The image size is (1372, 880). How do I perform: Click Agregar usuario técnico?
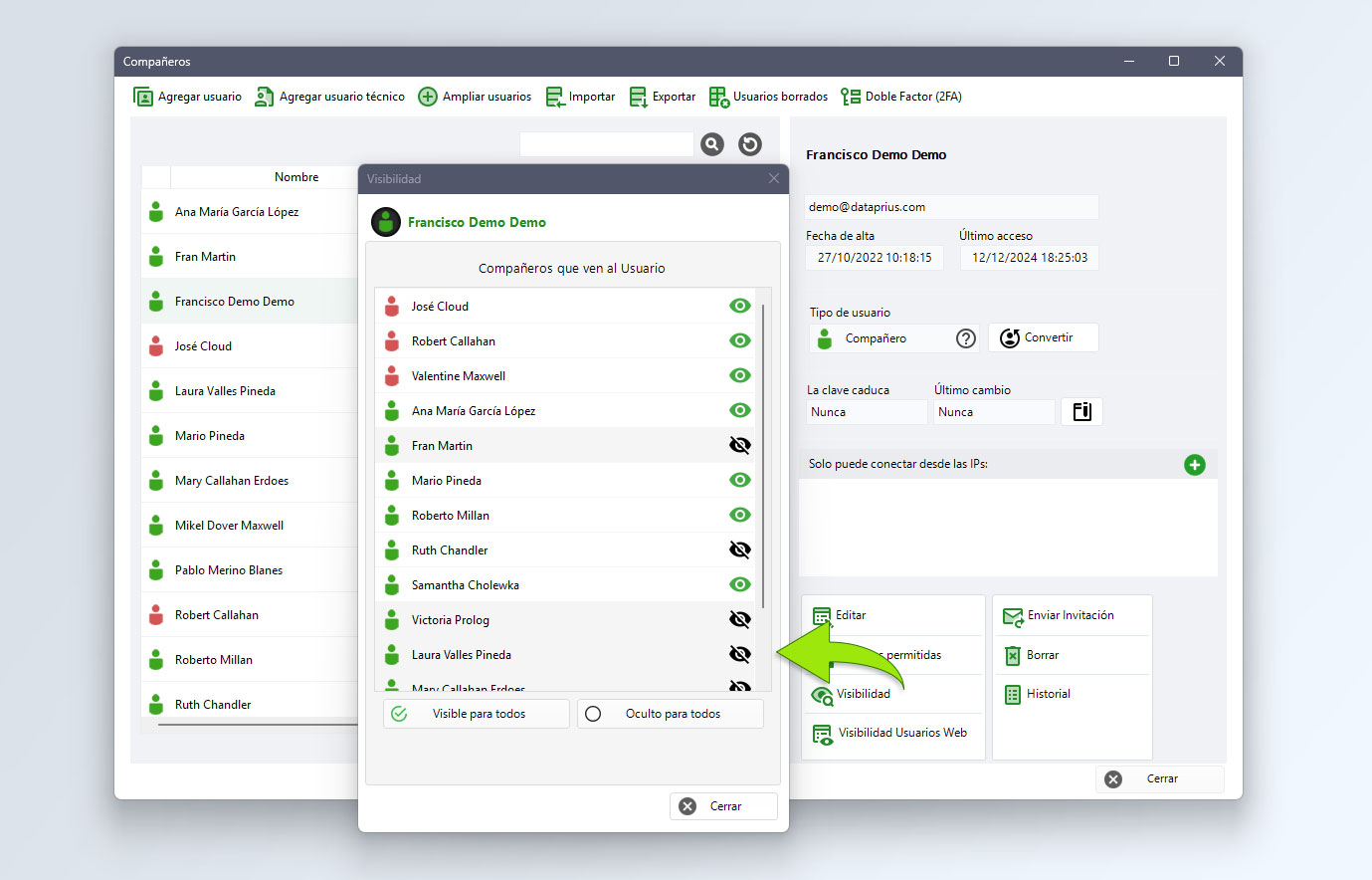pyautogui.click(x=330, y=97)
